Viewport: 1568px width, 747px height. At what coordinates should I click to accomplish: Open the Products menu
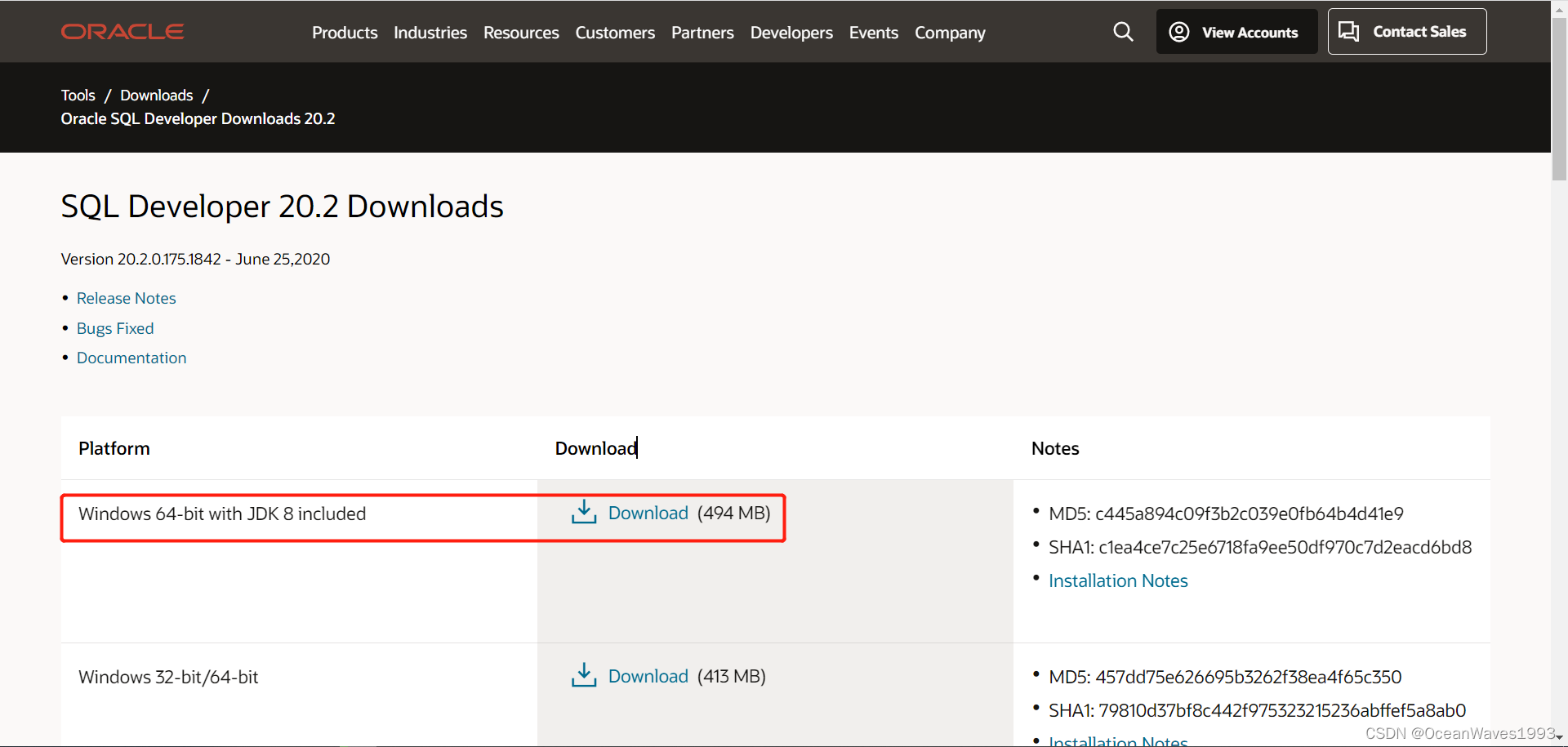(345, 33)
